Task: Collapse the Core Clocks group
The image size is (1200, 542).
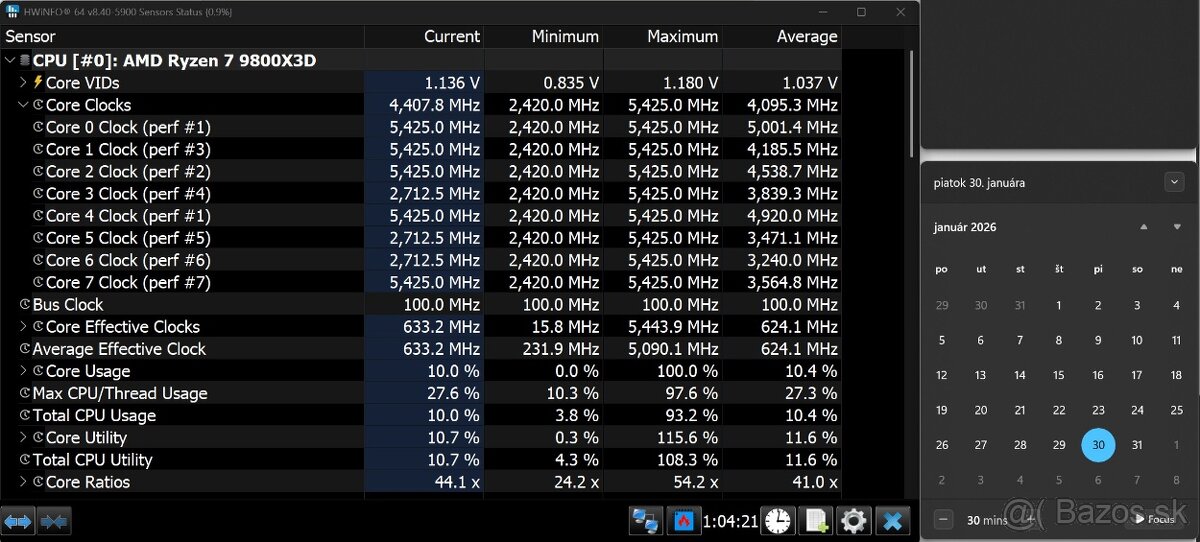Action: click(x=23, y=105)
